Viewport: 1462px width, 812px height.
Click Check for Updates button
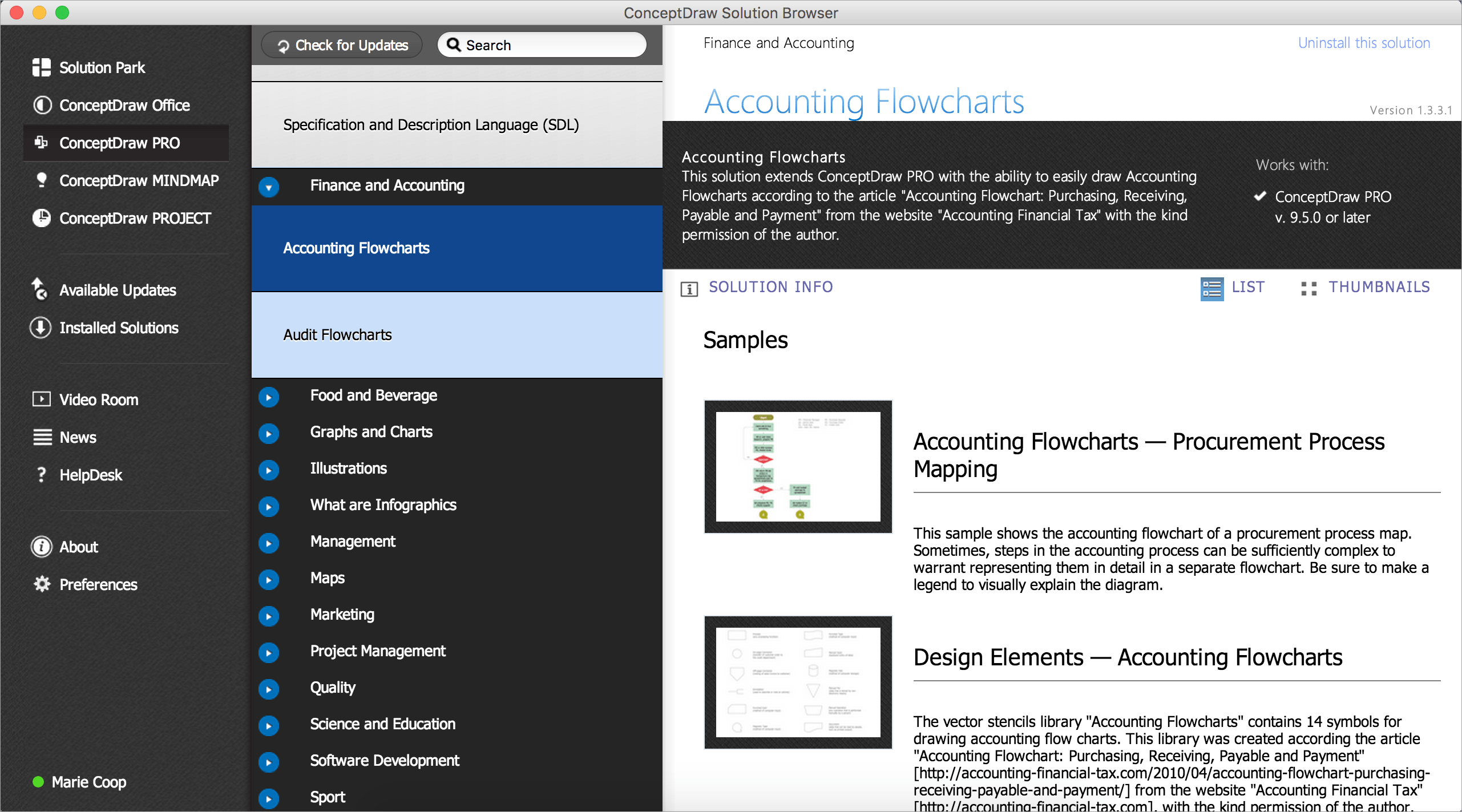(x=342, y=45)
